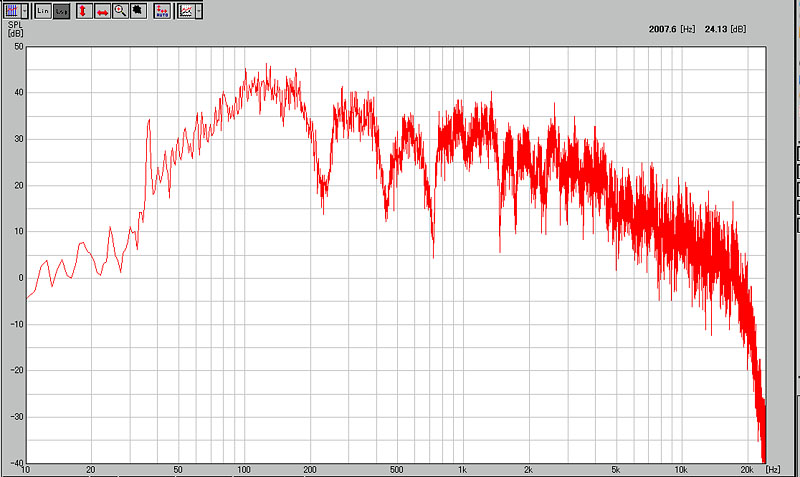This screenshot has width=800, height=477.
Task: Click the horizontal scale arrow icon
Action: [x=103, y=11]
